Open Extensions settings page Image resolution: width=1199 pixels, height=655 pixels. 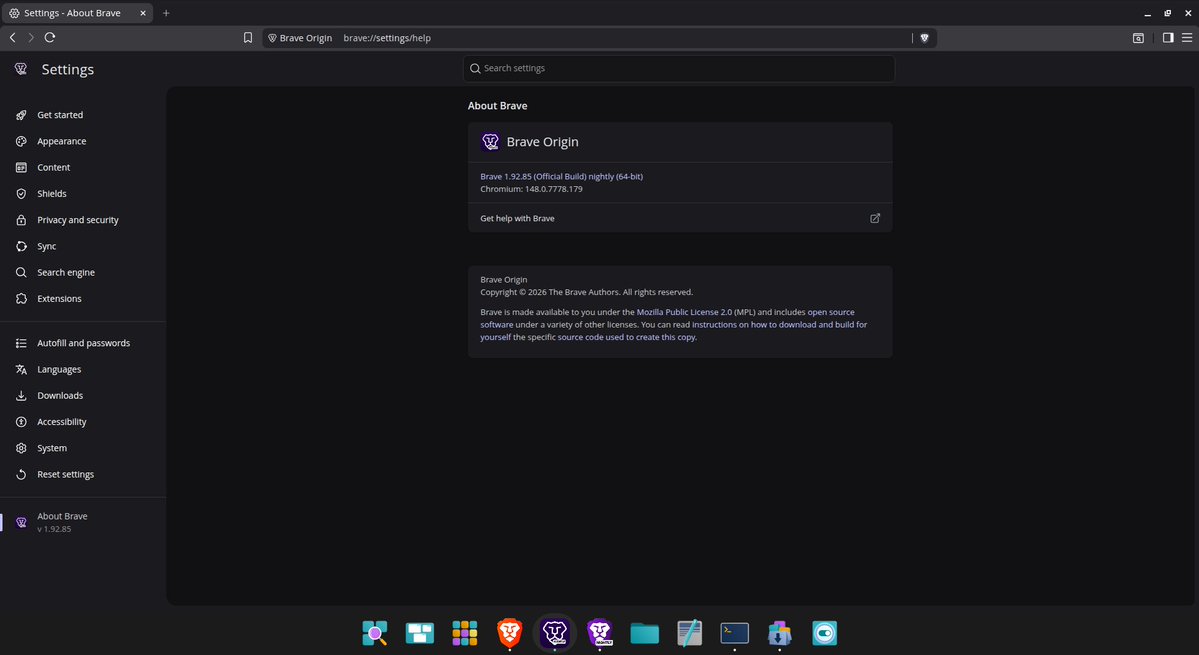tap(59, 299)
